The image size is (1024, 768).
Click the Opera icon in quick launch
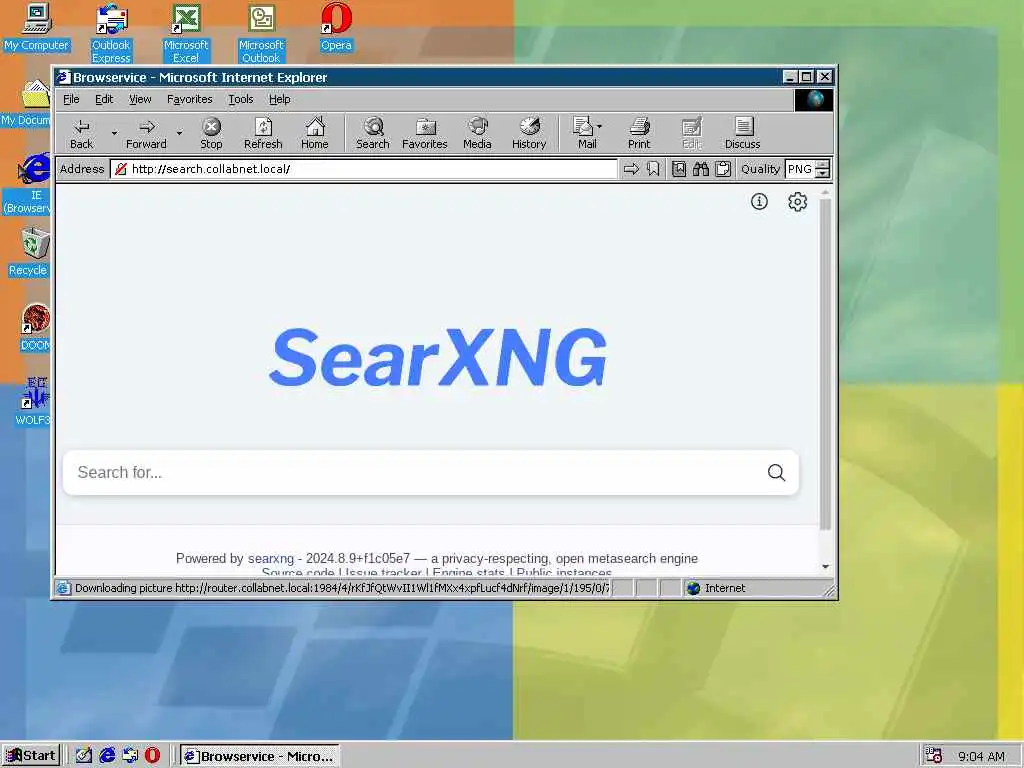point(152,756)
